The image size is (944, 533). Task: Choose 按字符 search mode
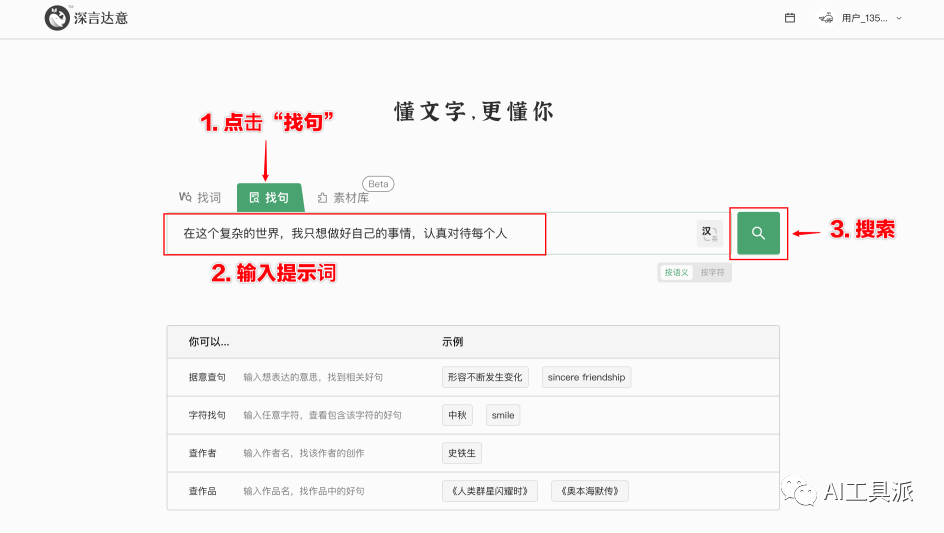712,273
